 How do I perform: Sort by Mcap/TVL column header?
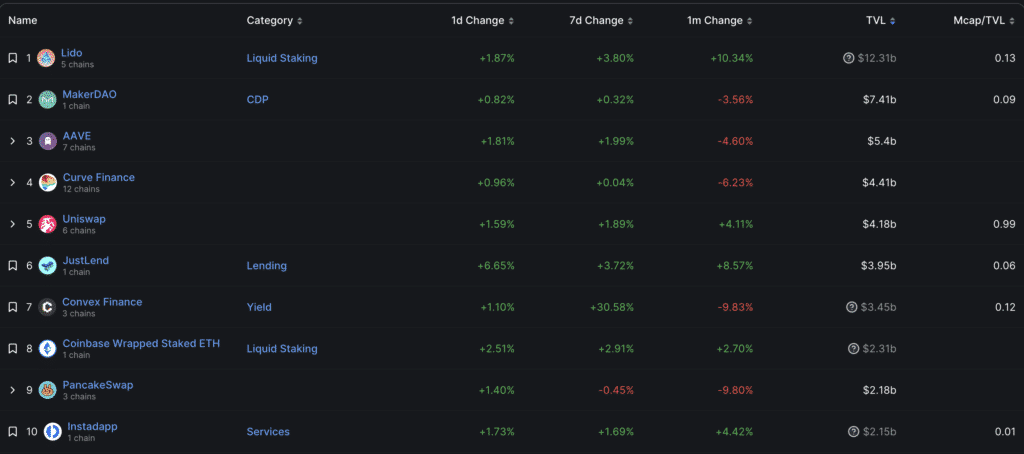tap(981, 20)
